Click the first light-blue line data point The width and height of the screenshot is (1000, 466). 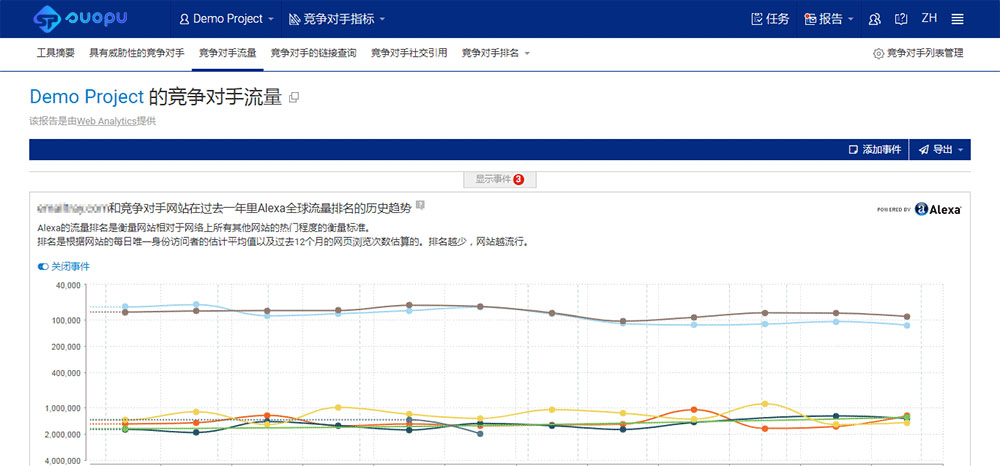pos(125,307)
